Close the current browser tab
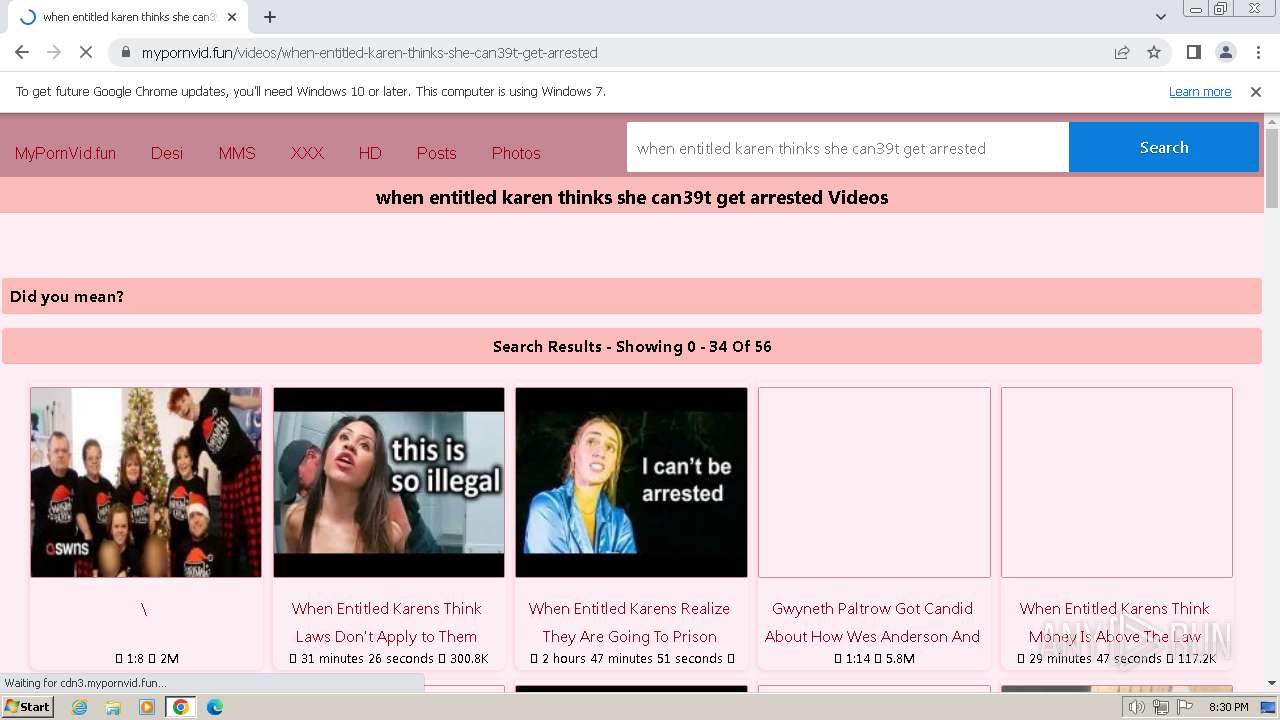Image resolution: width=1280 pixels, height=720 pixels. [x=232, y=17]
